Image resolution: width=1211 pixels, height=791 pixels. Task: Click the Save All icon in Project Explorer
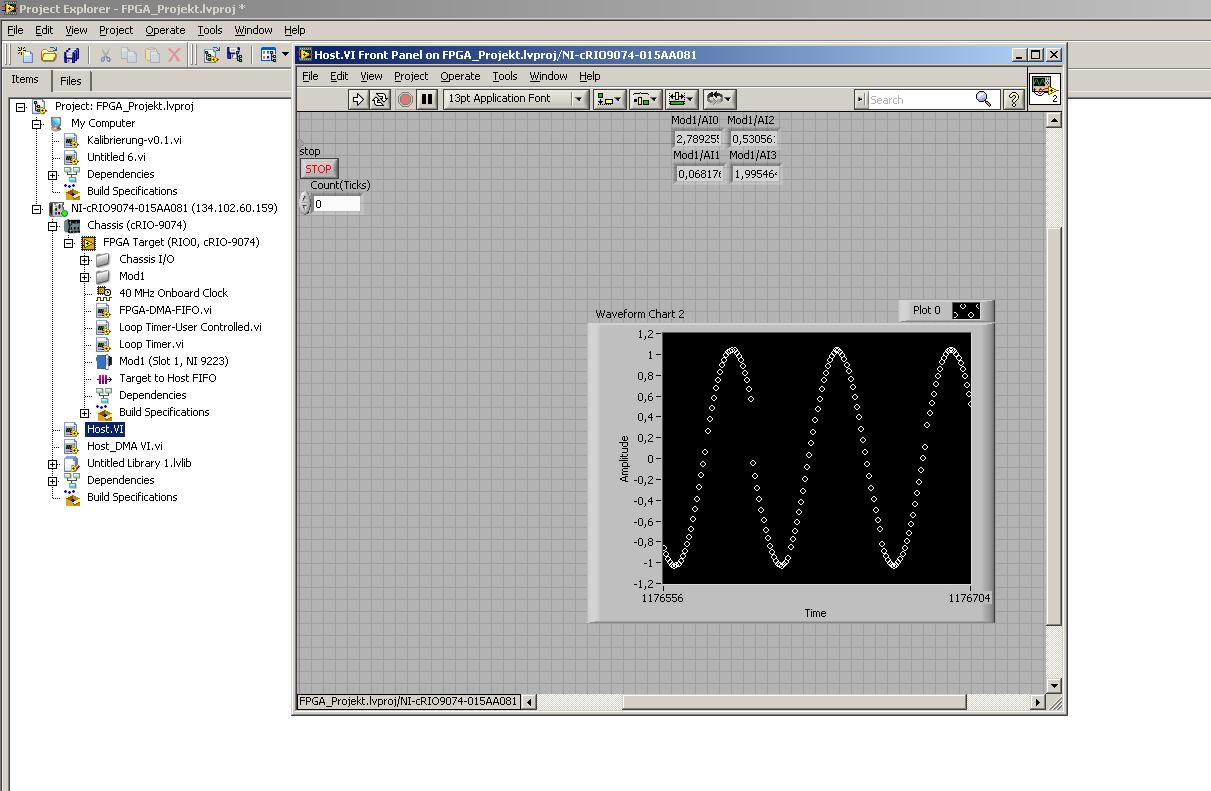(x=72, y=55)
